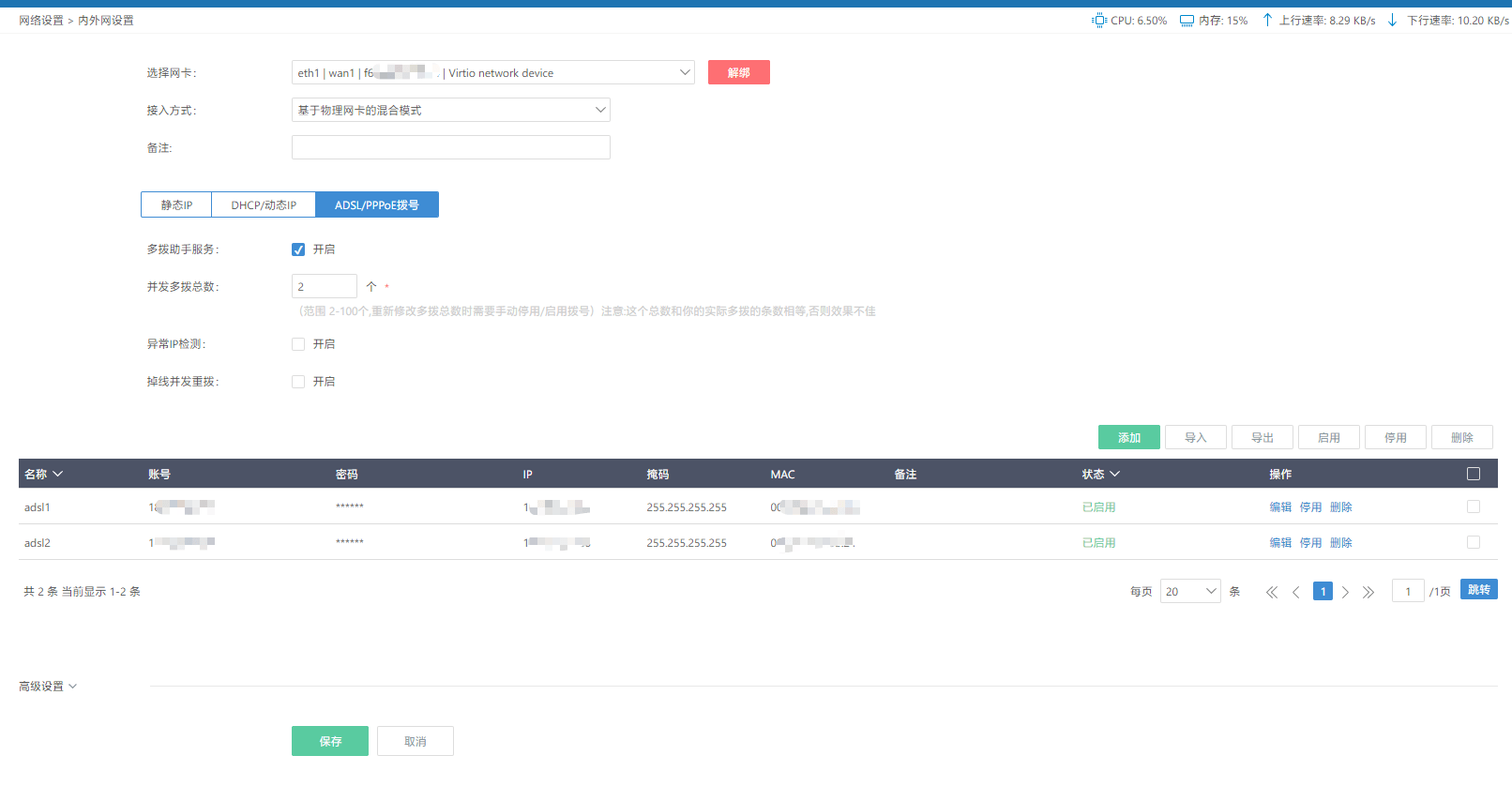Go to the first page of results
The width and height of the screenshot is (1512, 786).
[x=1272, y=592]
